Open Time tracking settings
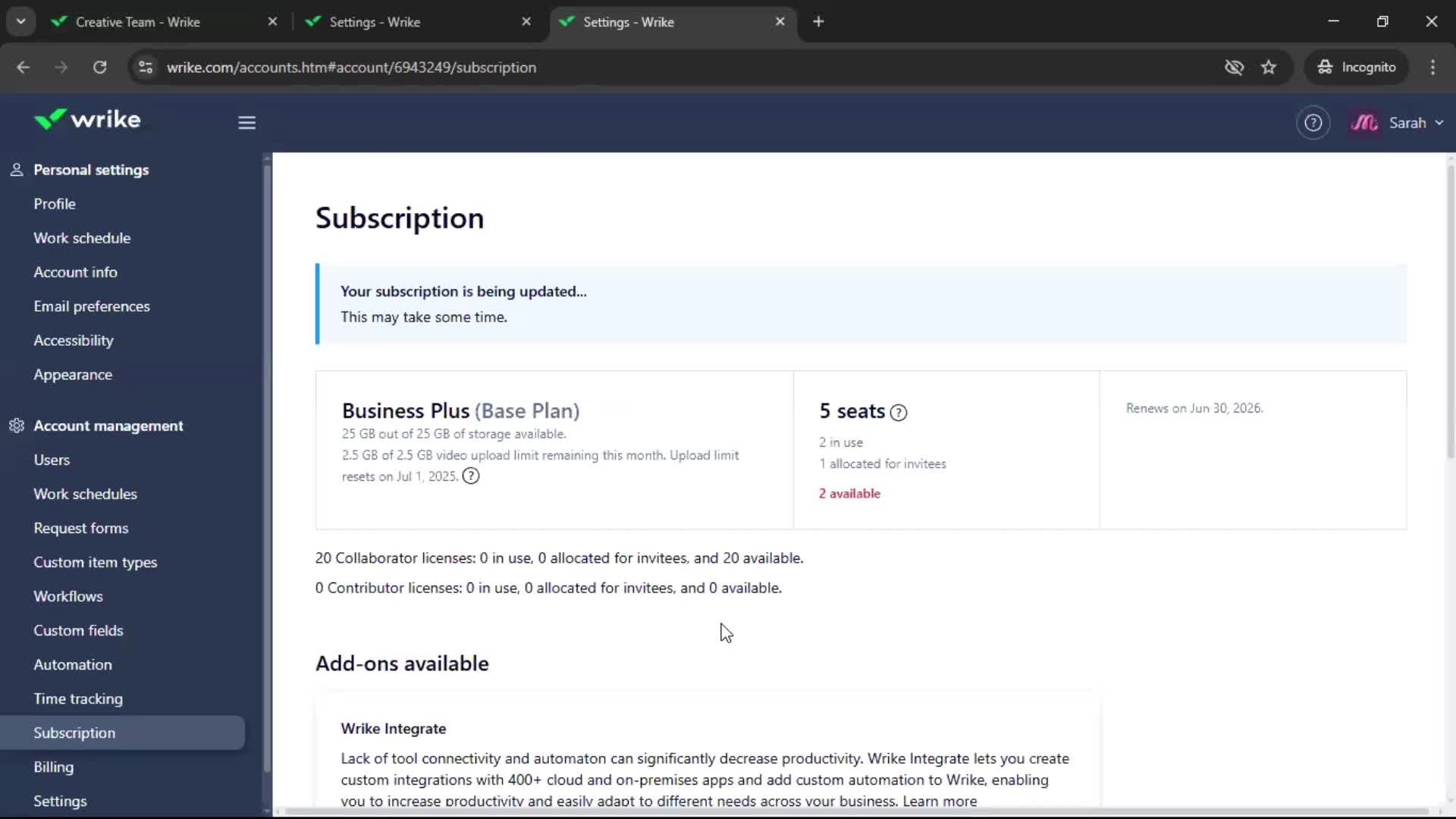This screenshot has height=819, width=1456. coord(78,699)
